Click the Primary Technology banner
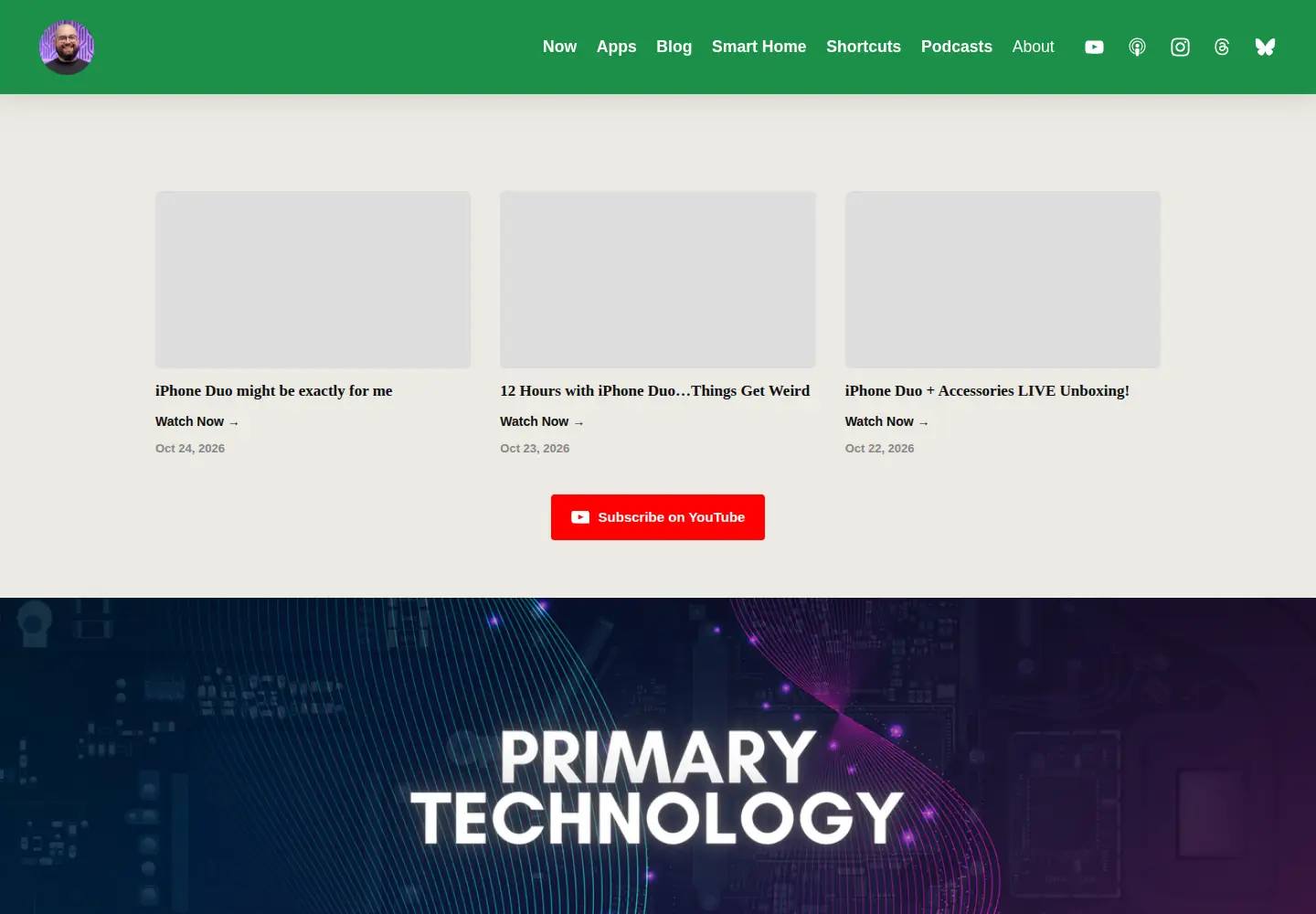Viewport: 1316px width, 914px height. (x=658, y=756)
